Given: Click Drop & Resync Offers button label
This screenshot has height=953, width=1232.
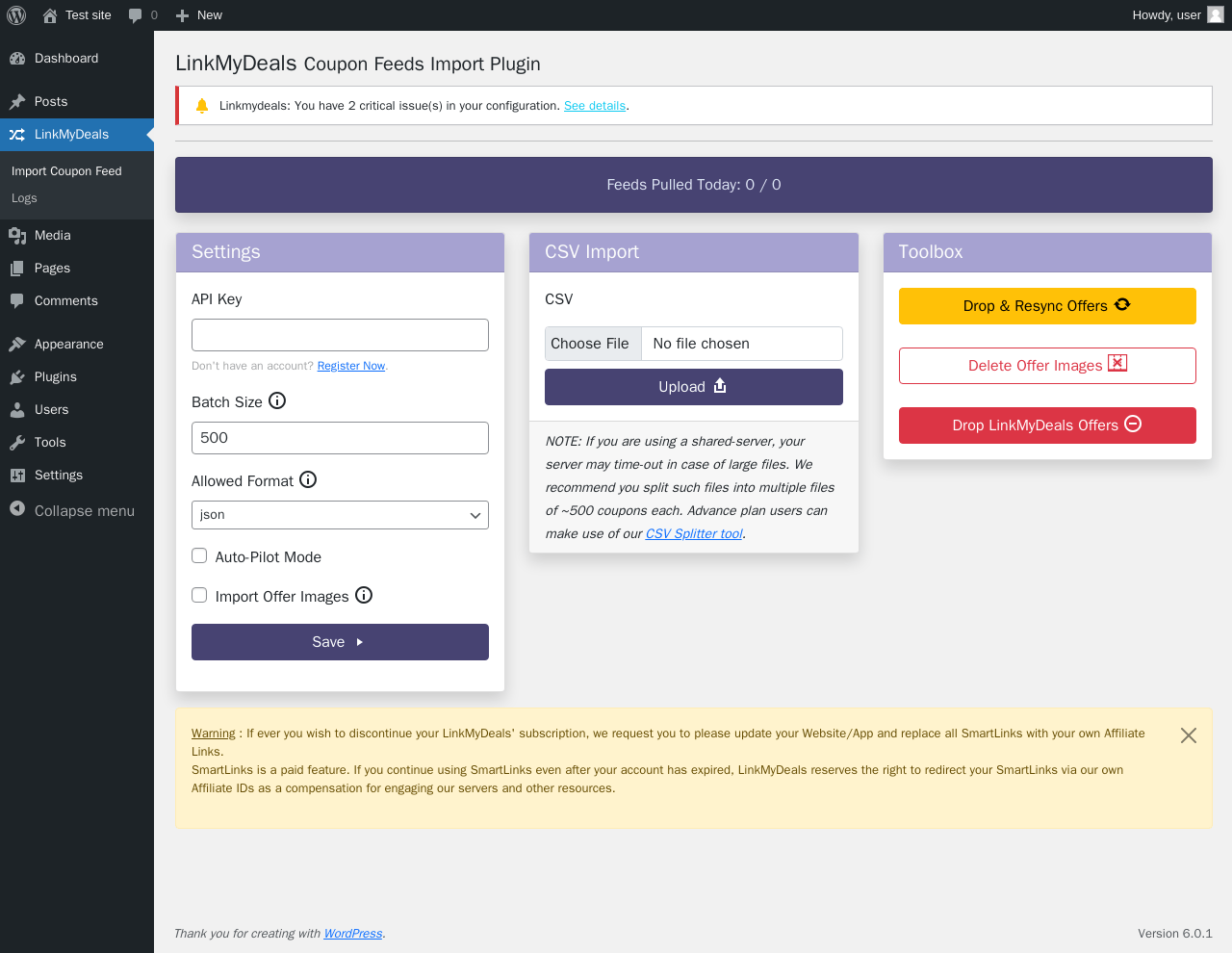Looking at the screenshot, I should pyautogui.click(x=1036, y=306).
